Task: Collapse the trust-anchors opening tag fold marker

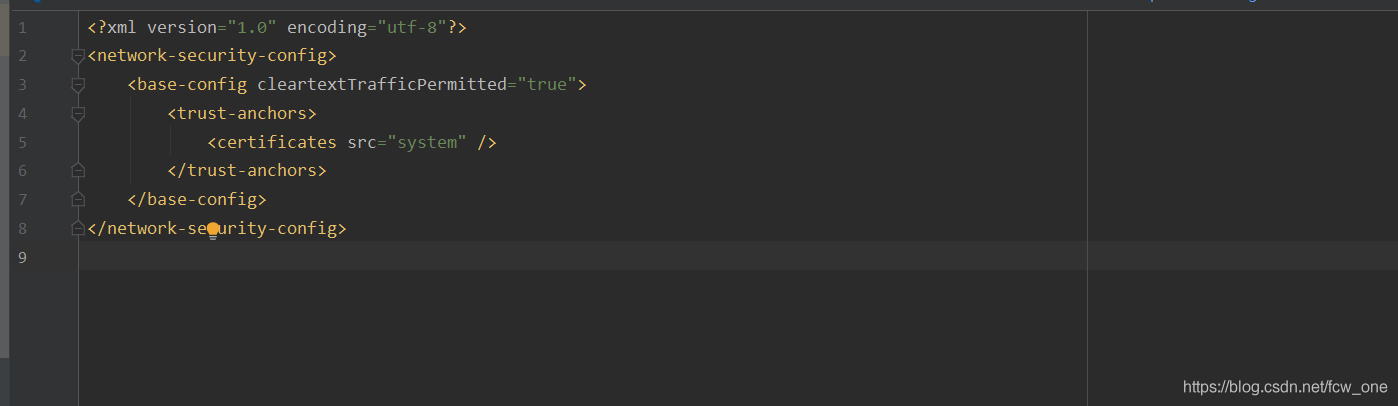Action: 78,114
